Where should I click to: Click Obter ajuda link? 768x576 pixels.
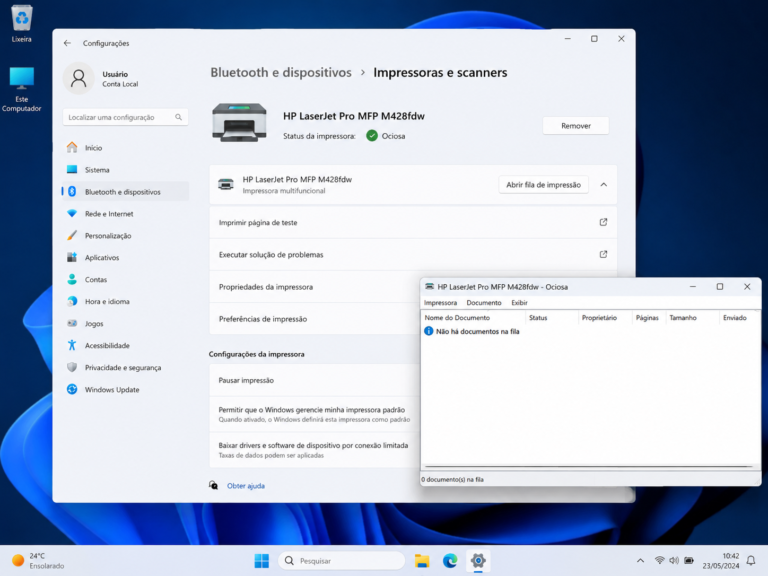(x=246, y=486)
